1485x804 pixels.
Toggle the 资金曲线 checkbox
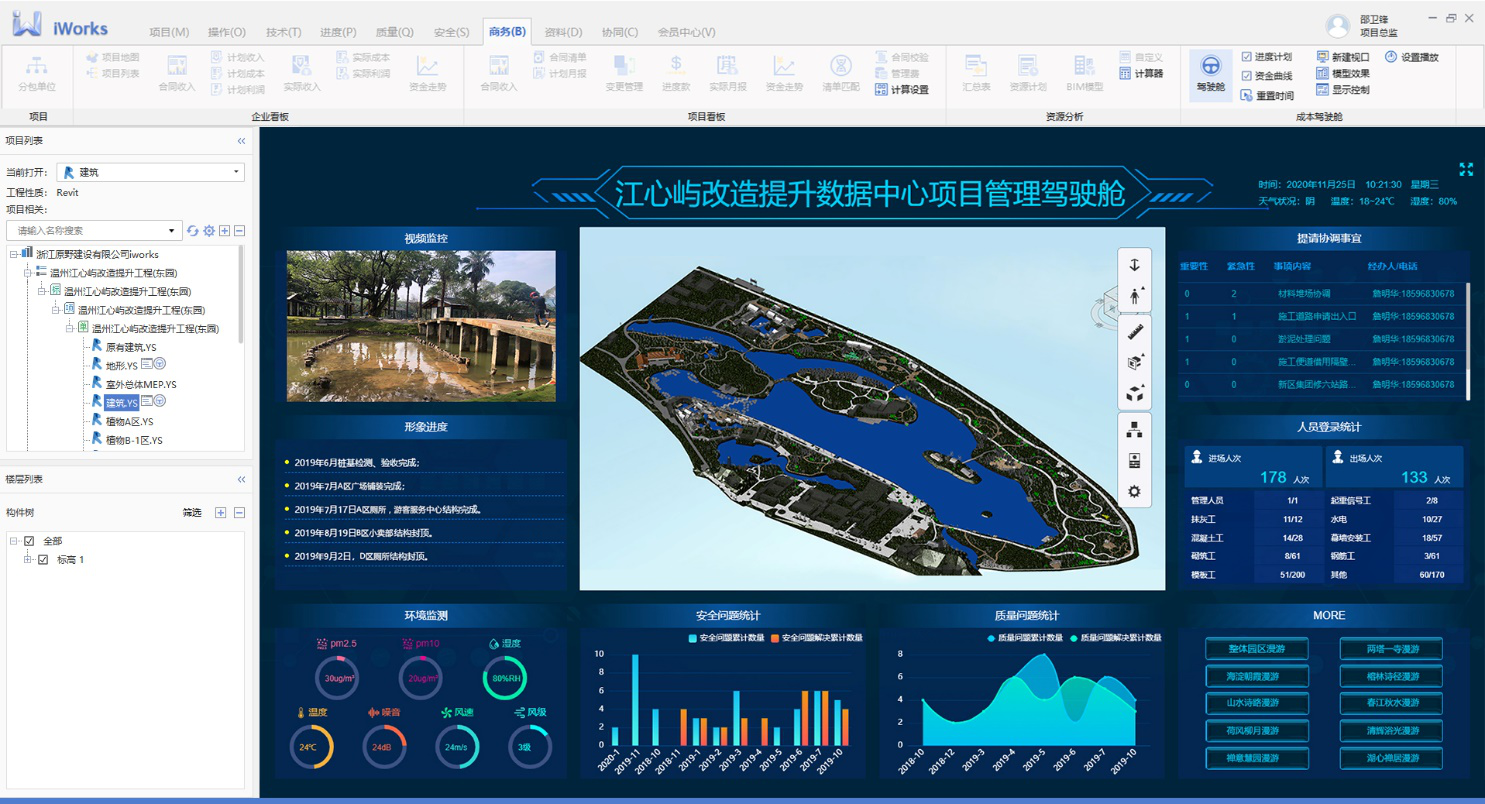(1246, 76)
